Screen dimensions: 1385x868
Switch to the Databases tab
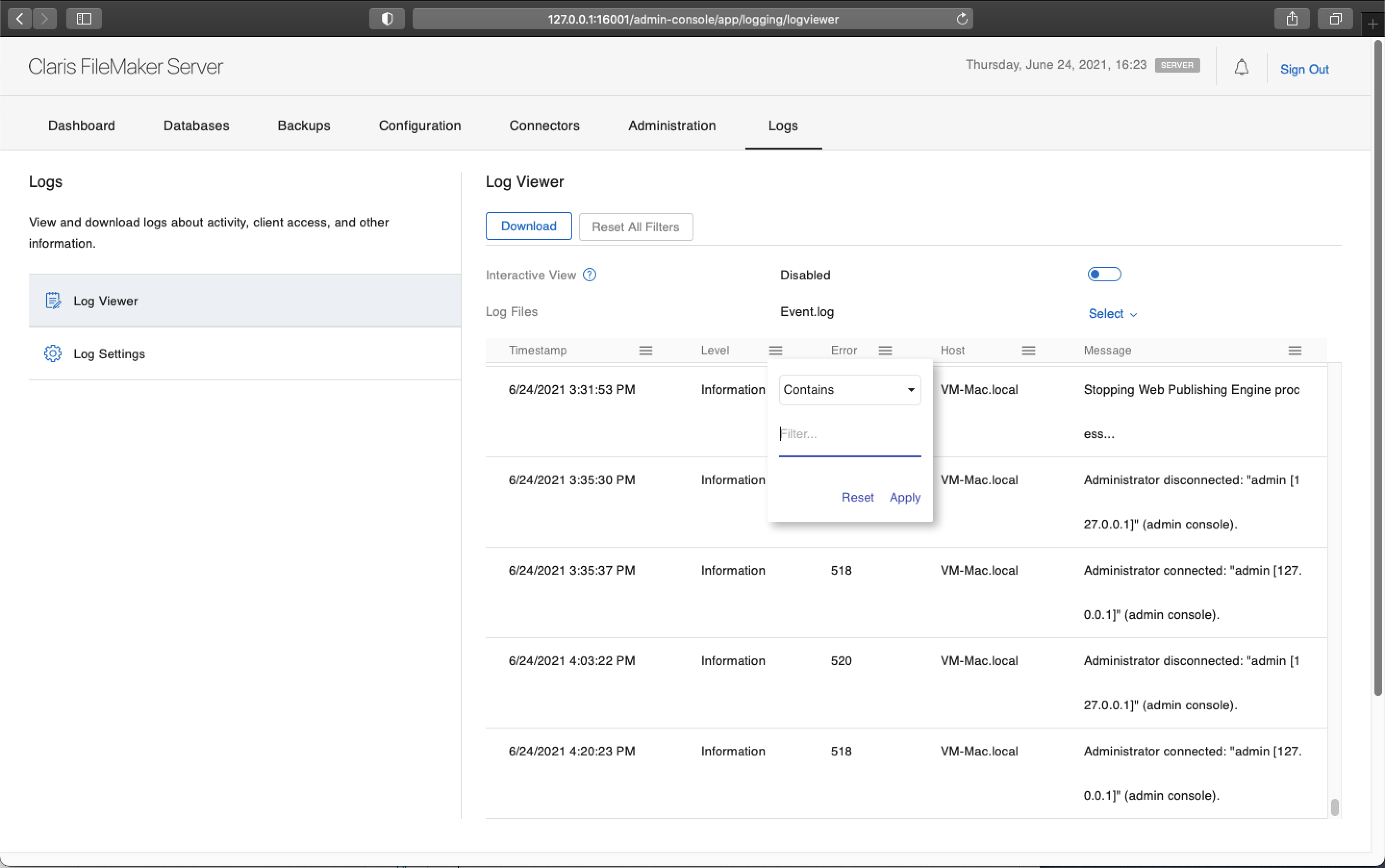pyautogui.click(x=196, y=126)
